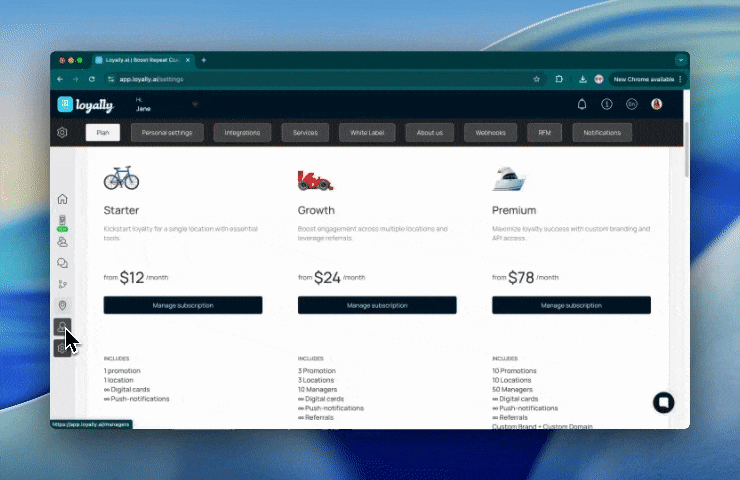Click the 50 Managers feature line
Viewport: 740px width, 480px height.
[512, 389]
